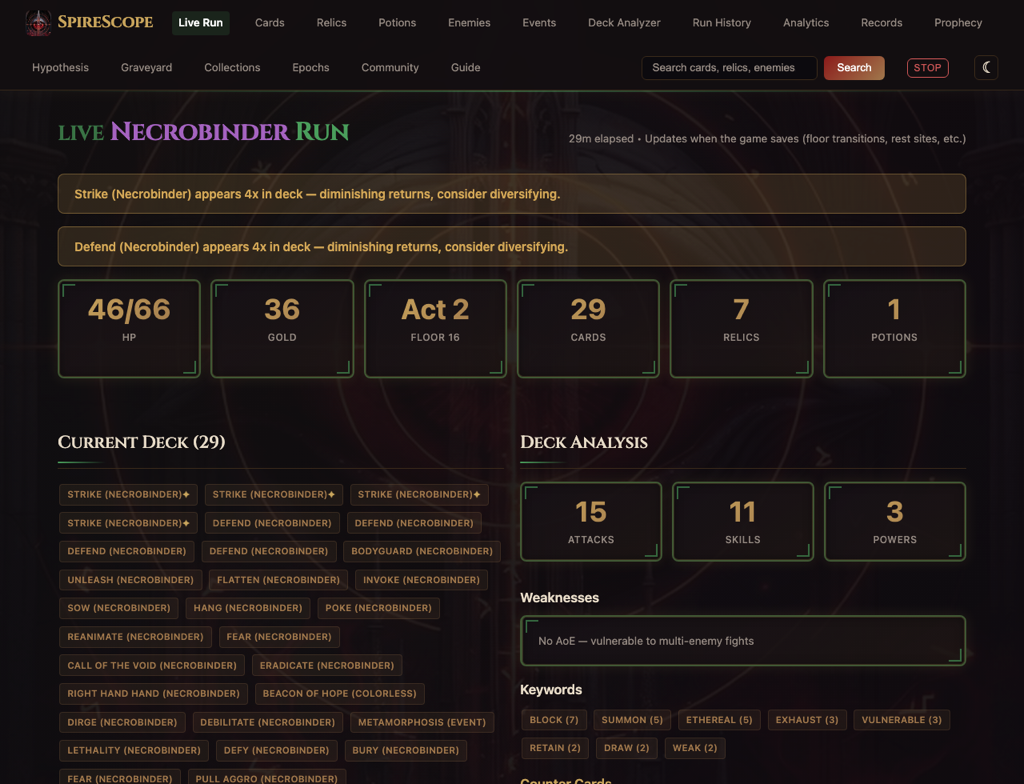1024x784 pixels.
Task: Navigate to Enemies
Action: 469,23
